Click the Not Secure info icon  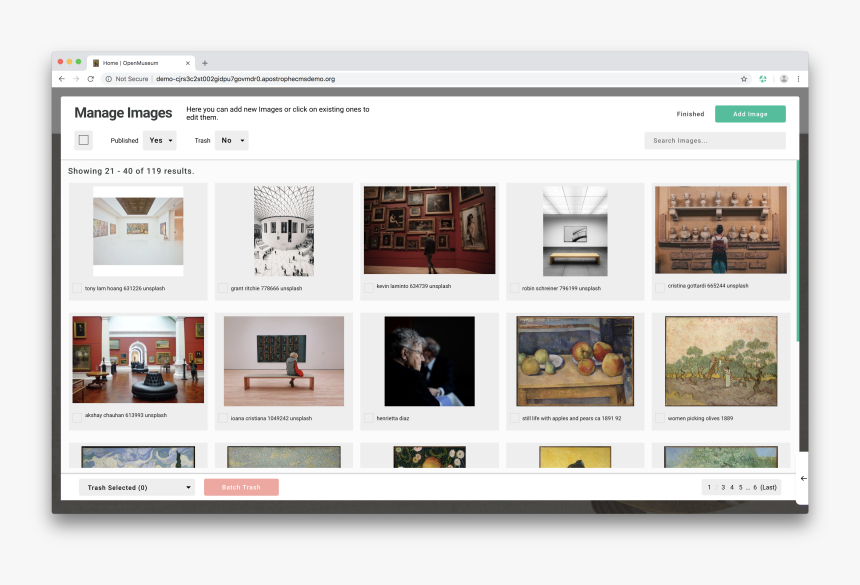point(109,79)
